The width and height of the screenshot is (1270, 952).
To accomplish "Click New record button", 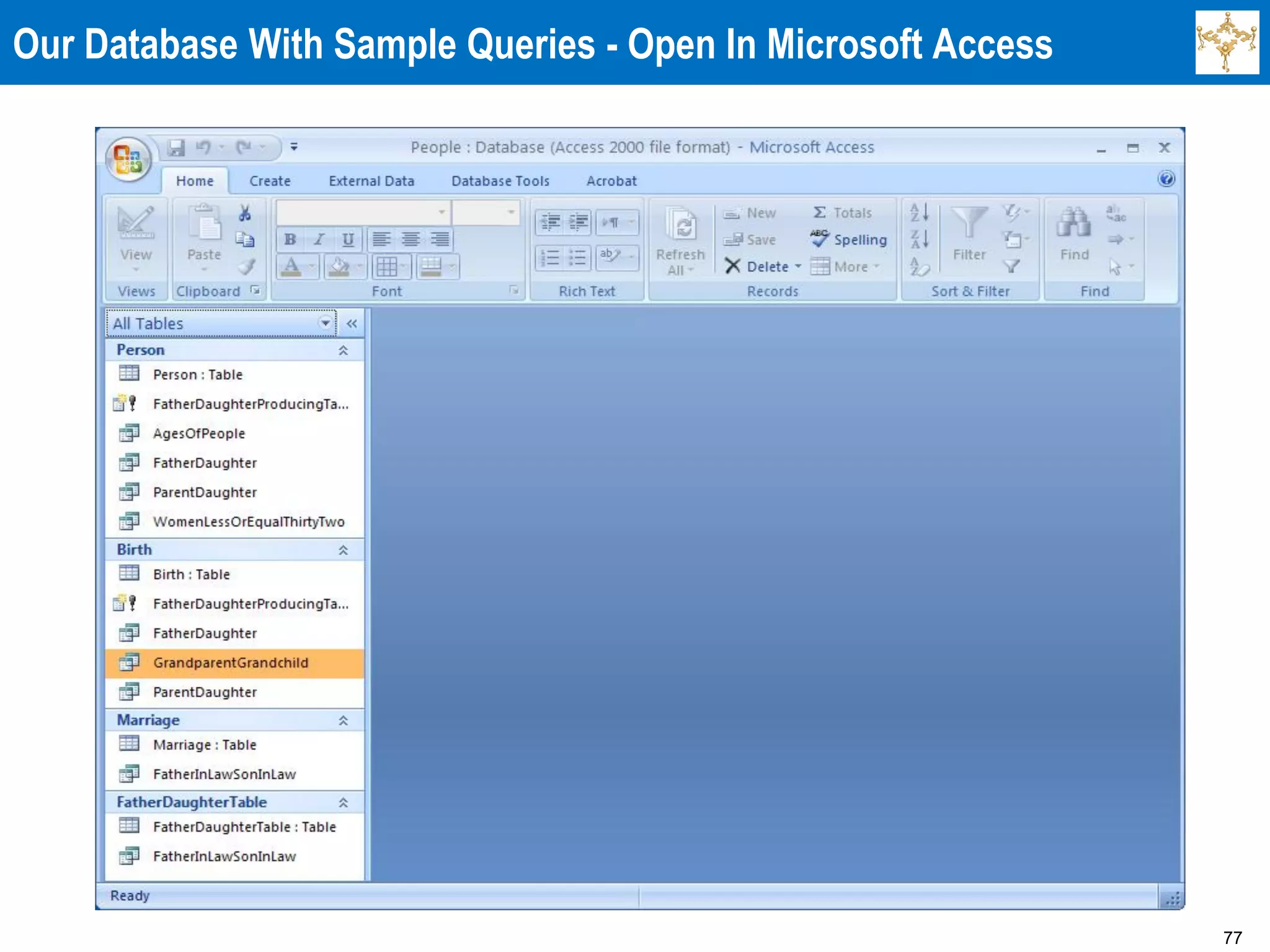I will pos(750,213).
